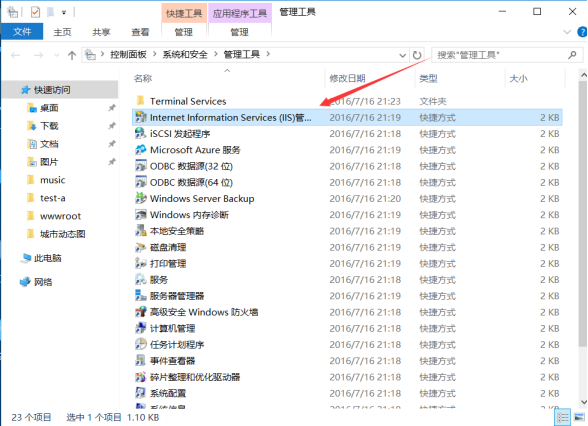Click the 任务计划程序 clock icon
The height and width of the screenshot is (426, 588).
pyautogui.click(x=141, y=344)
